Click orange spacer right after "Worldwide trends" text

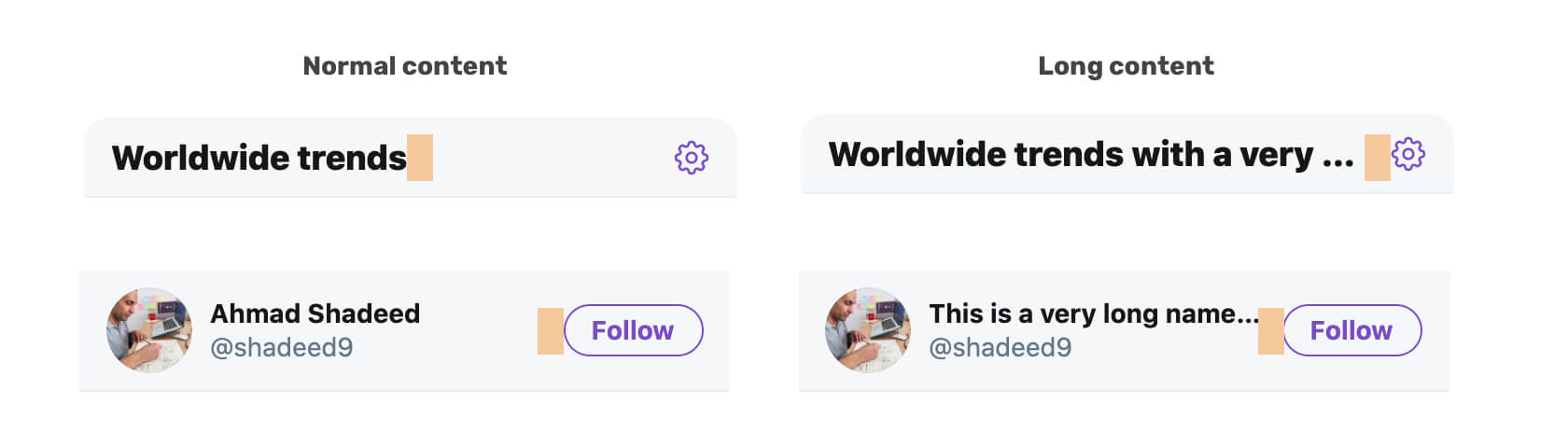tap(420, 158)
